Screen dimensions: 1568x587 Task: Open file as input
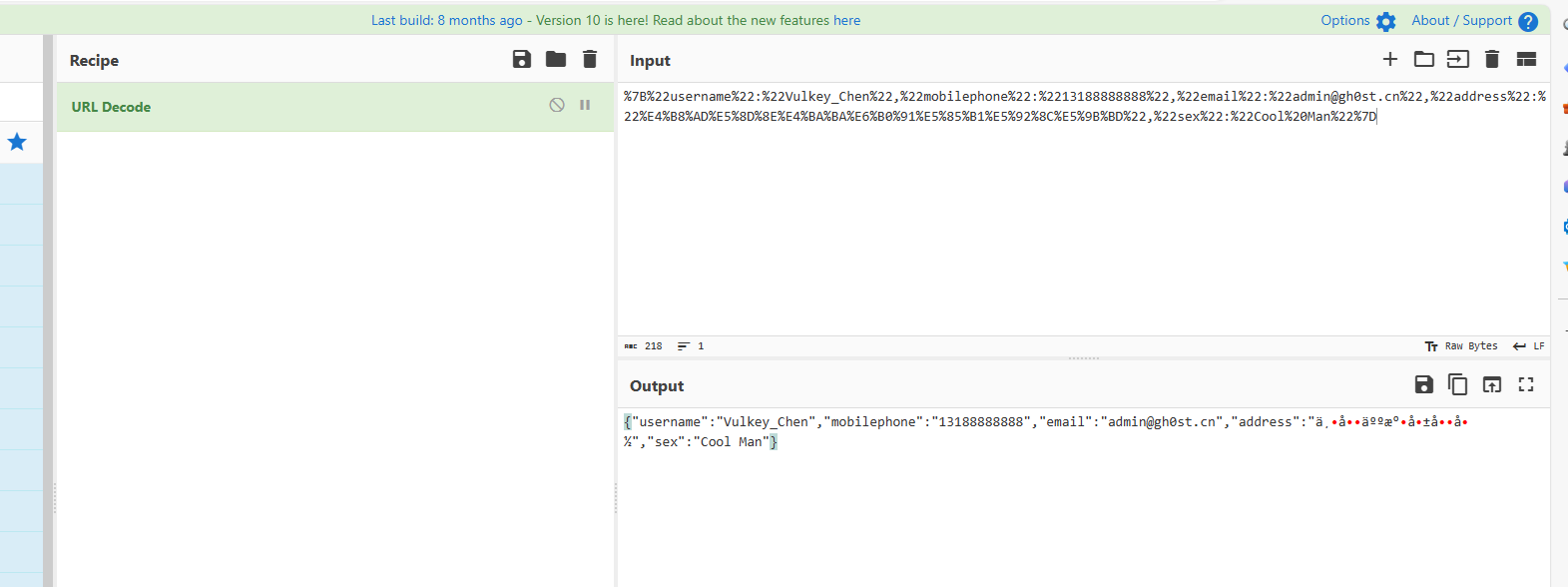1458,60
